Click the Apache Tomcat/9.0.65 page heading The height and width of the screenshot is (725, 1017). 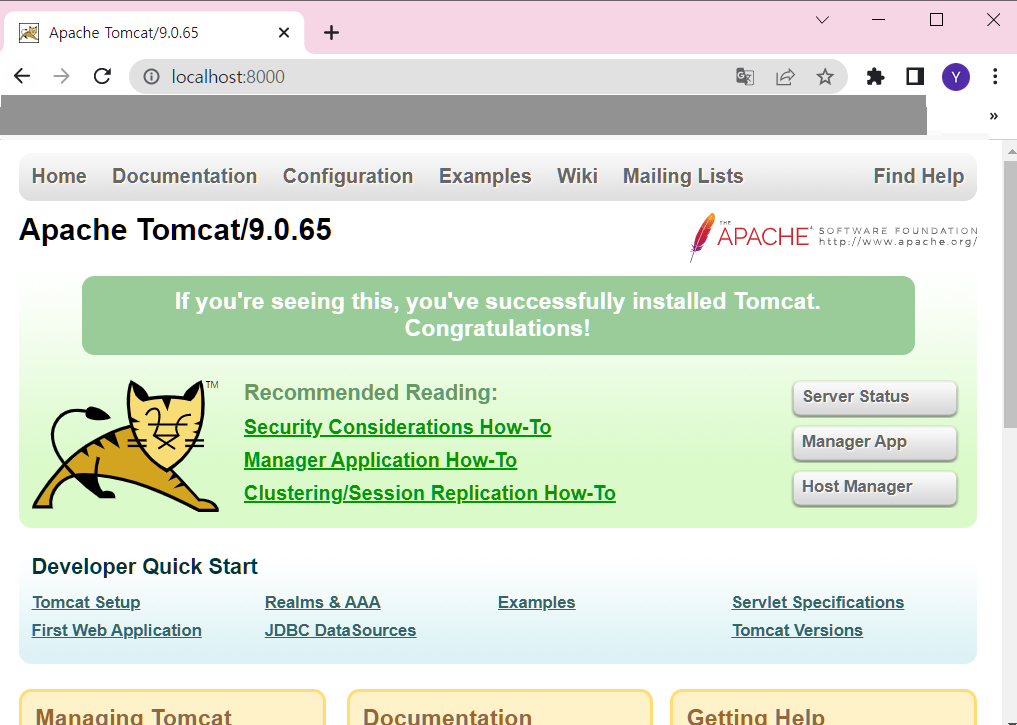(175, 230)
